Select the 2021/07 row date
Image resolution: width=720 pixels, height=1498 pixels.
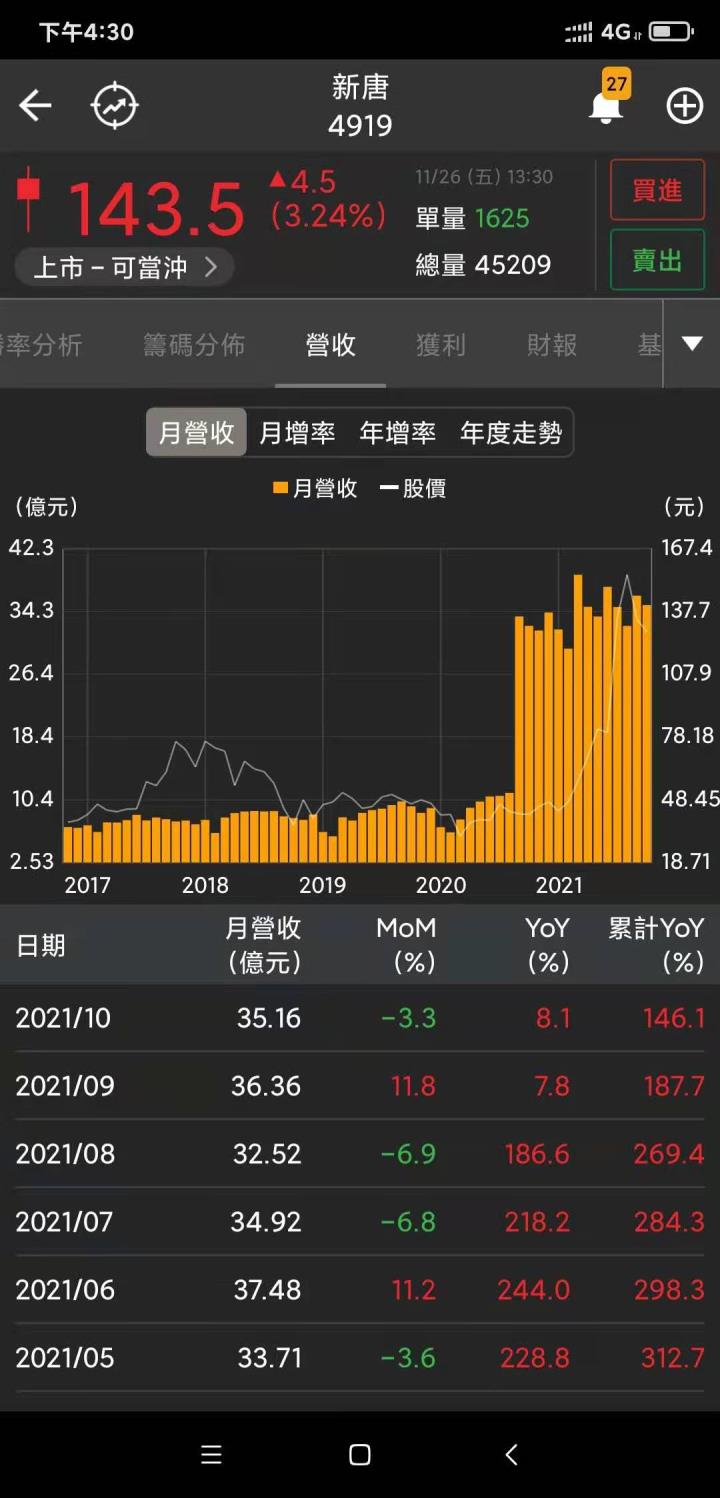coord(64,1222)
